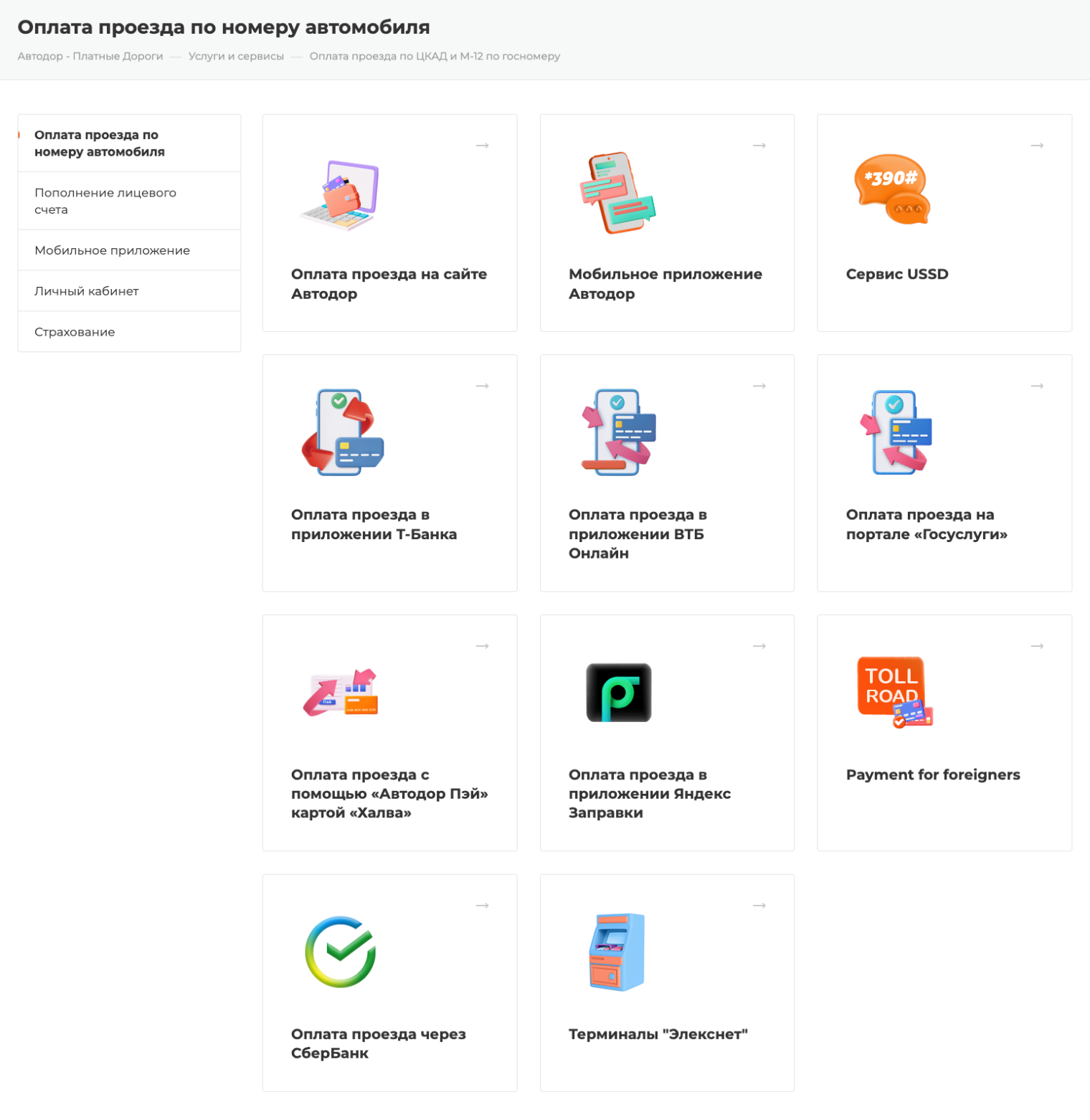Click breadcrumb 'Оплата проезда по ЦКАД и М-12 по госномеру'
The height and width of the screenshot is (1120, 1090).
(x=435, y=56)
